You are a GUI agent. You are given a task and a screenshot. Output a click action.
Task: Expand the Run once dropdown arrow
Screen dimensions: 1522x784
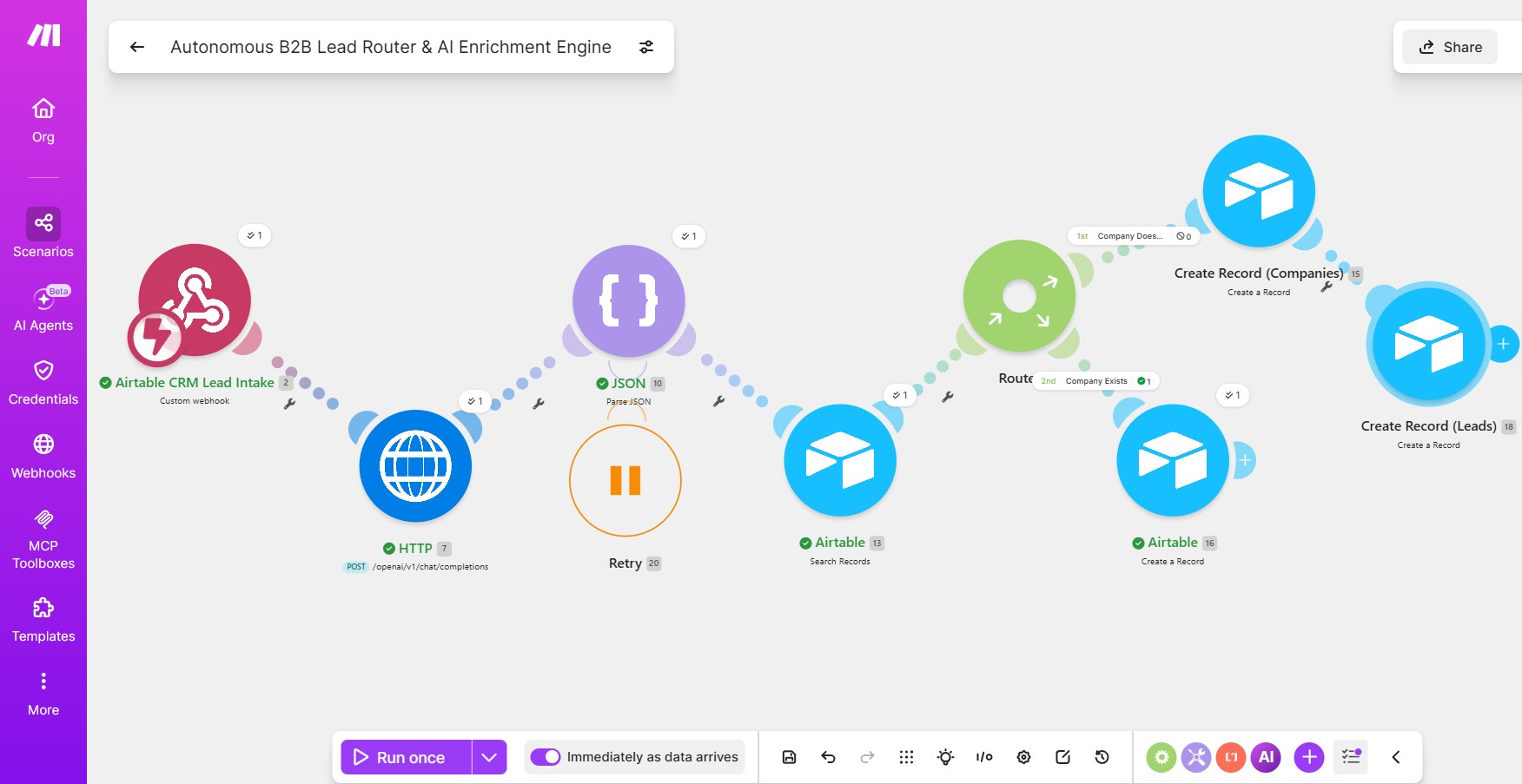click(x=489, y=757)
